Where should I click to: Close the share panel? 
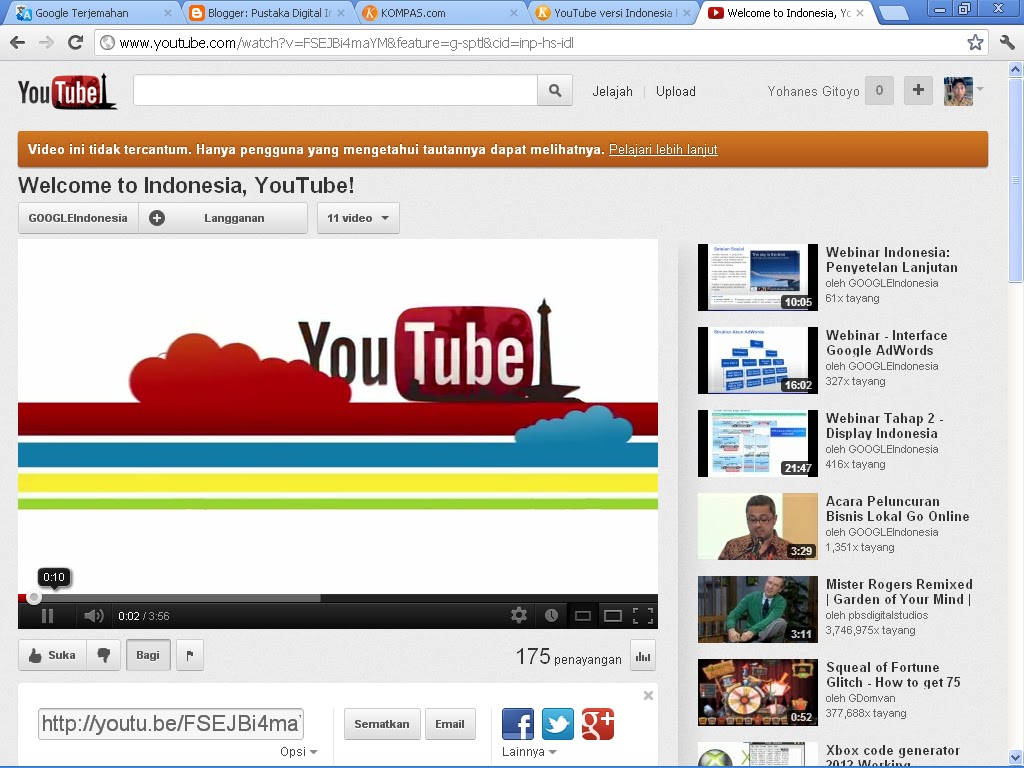tap(648, 696)
